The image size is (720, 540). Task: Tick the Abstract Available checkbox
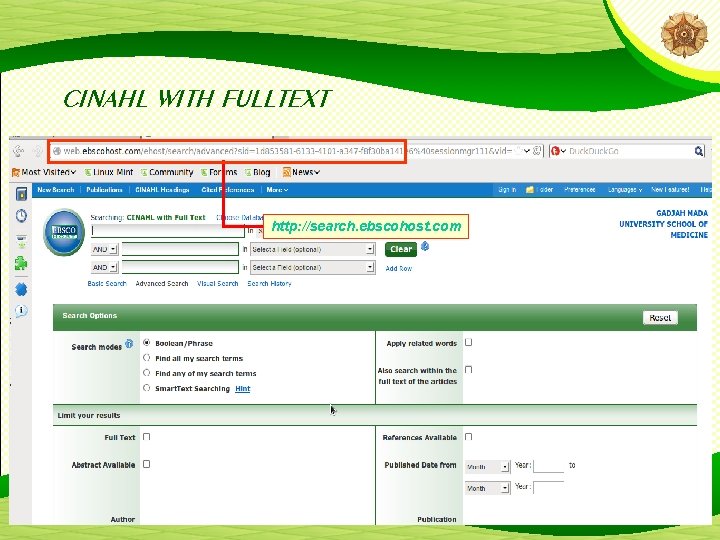[146, 464]
